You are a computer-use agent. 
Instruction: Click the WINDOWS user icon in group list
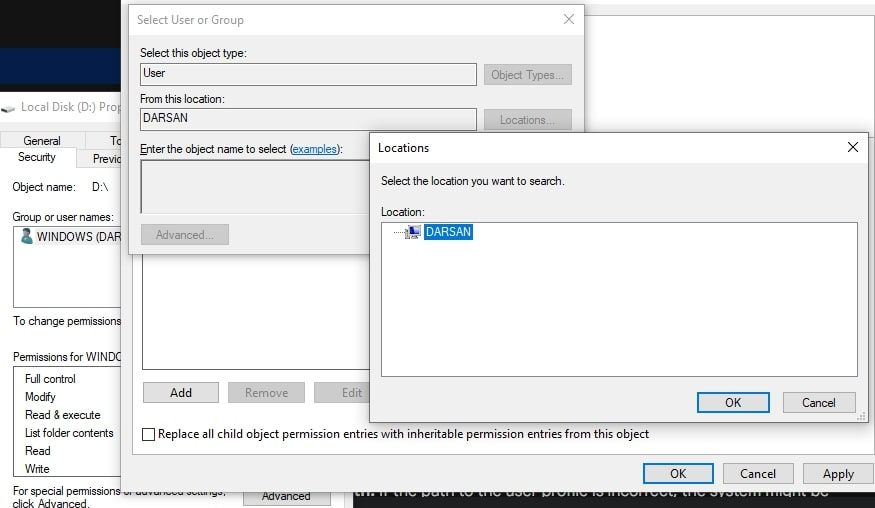coord(26,236)
